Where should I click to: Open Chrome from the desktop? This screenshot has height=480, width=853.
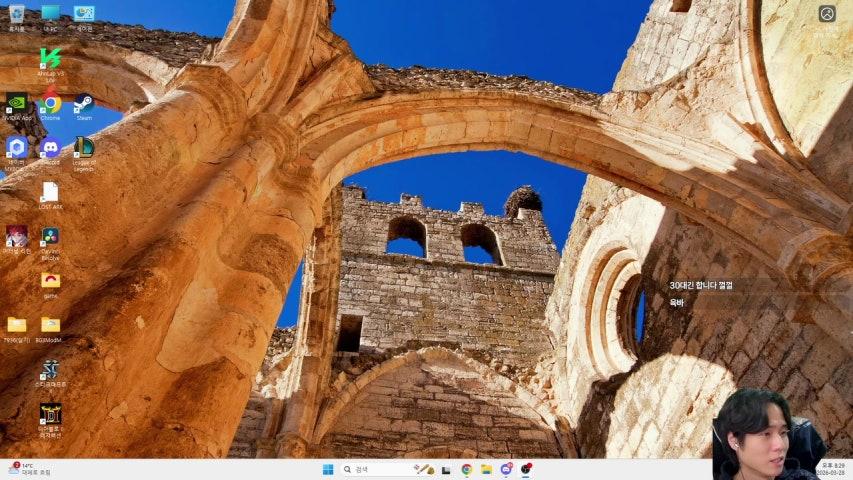pyautogui.click(x=50, y=103)
